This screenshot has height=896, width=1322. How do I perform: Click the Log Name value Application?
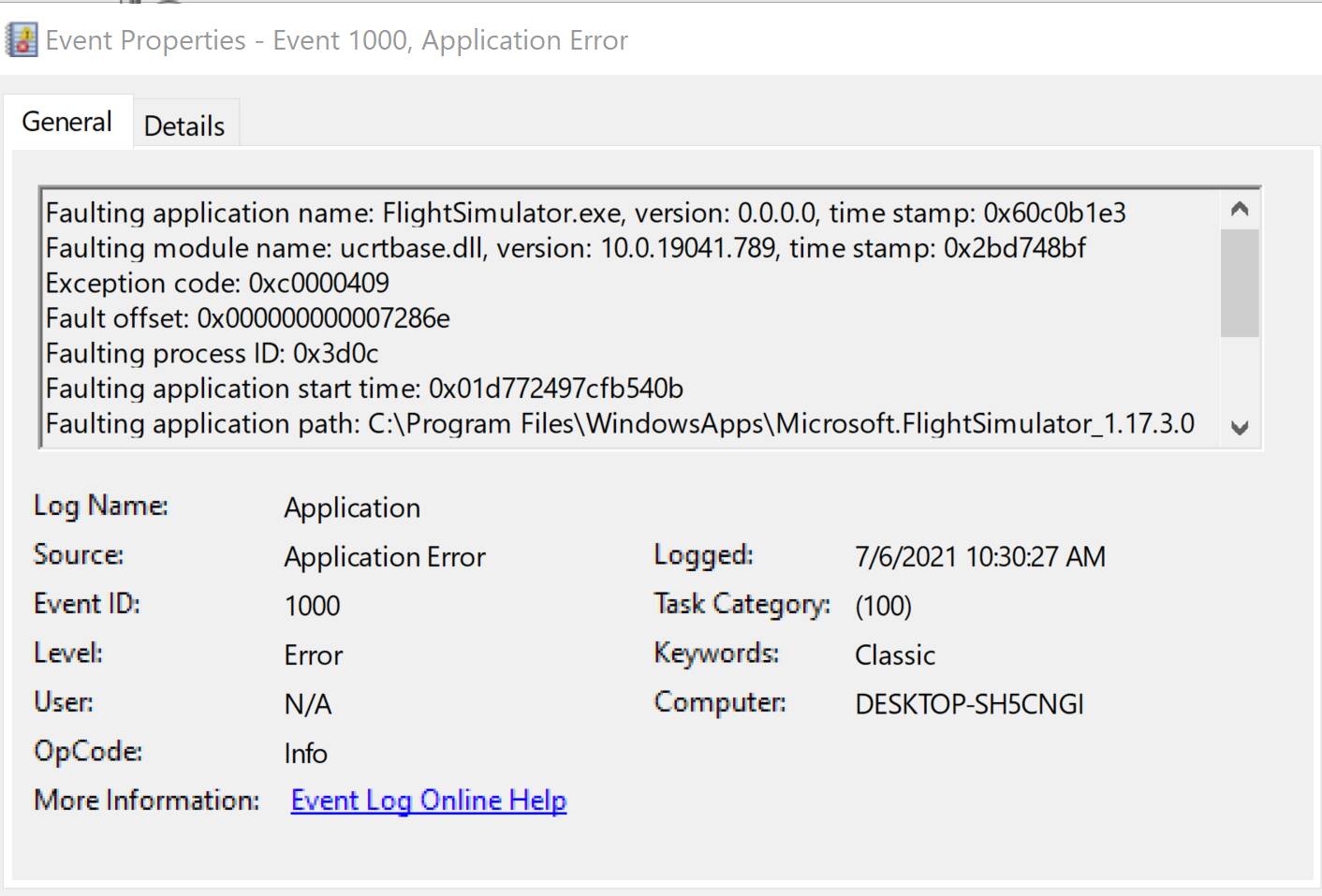(352, 507)
